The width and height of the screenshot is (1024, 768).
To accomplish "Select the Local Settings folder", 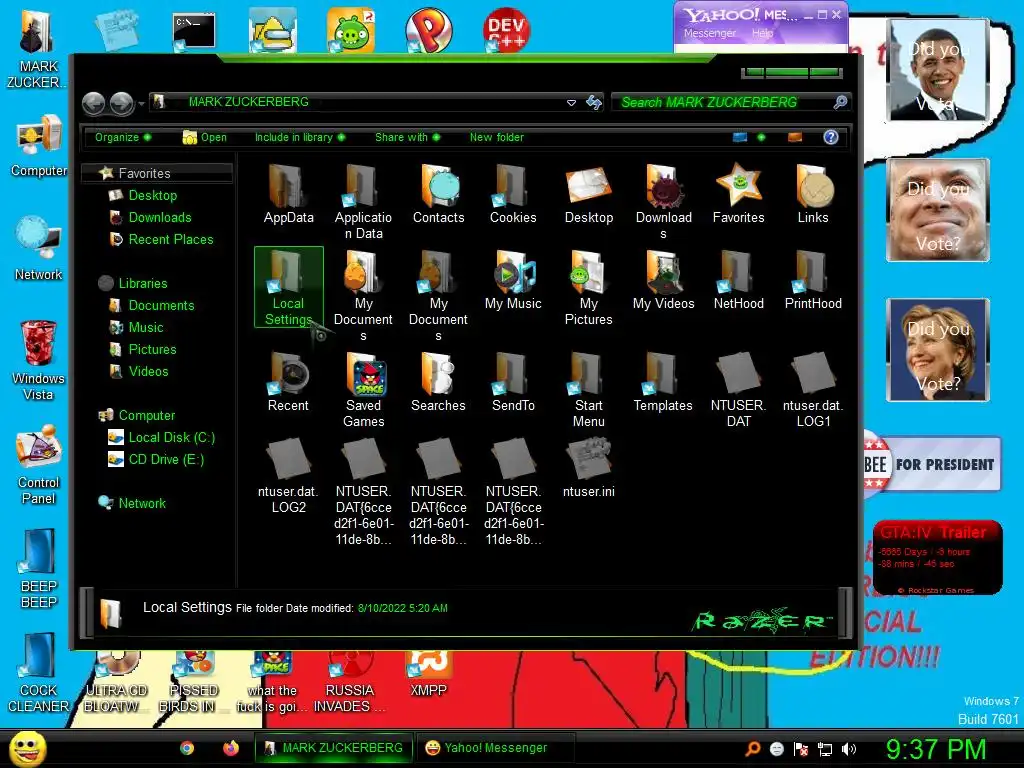I will (288, 287).
